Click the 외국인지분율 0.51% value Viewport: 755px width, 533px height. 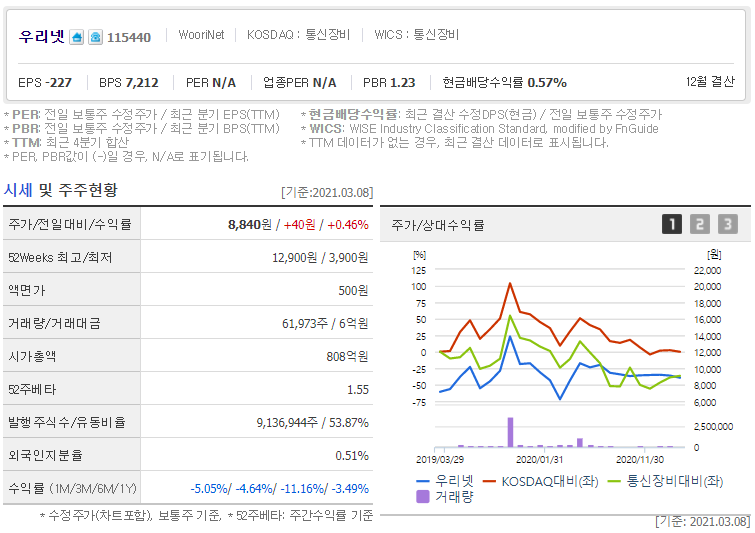point(351,455)
